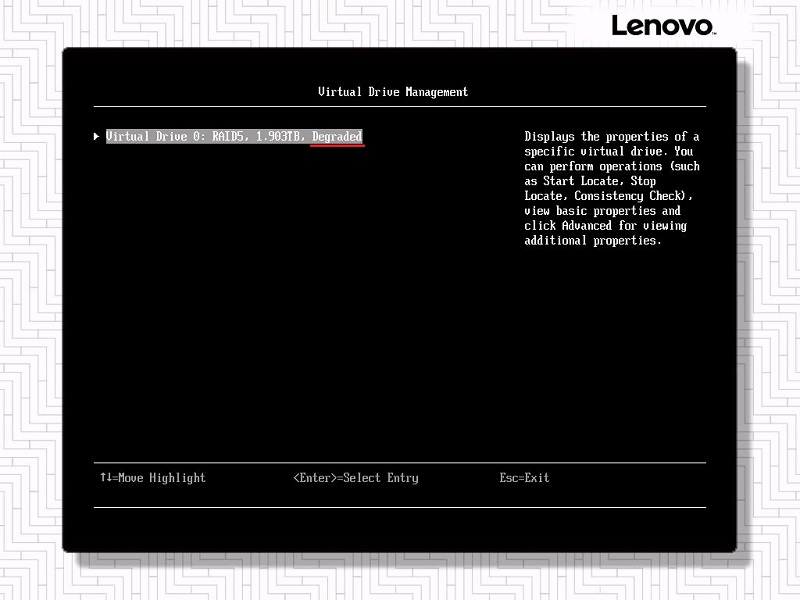This screenshot has height=600, width=800.
Task: Click "additional properties" at help text end
Action: click(x=591, y=241)
